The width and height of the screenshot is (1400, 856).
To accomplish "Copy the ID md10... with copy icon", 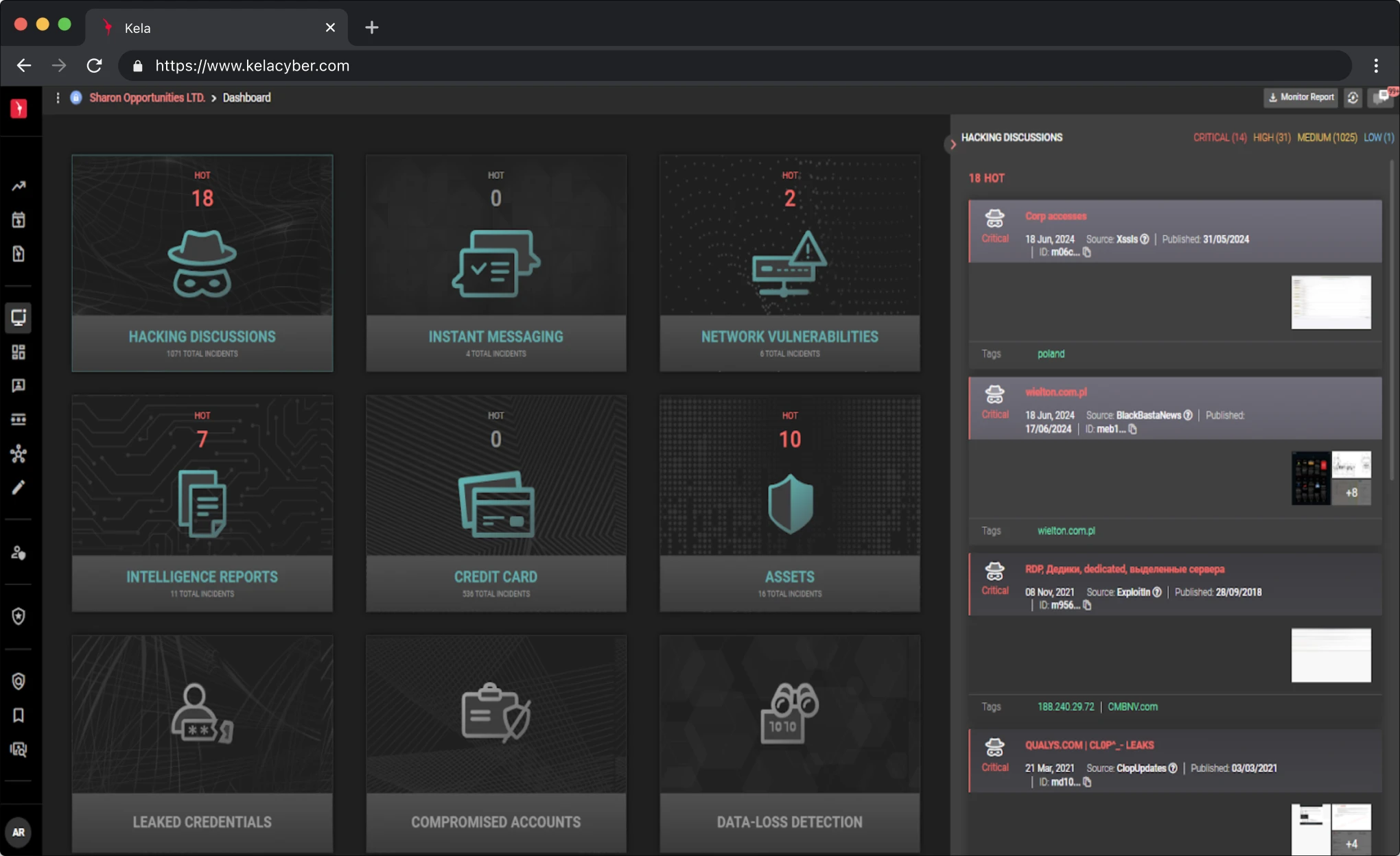I will (x=1086, y=782).
